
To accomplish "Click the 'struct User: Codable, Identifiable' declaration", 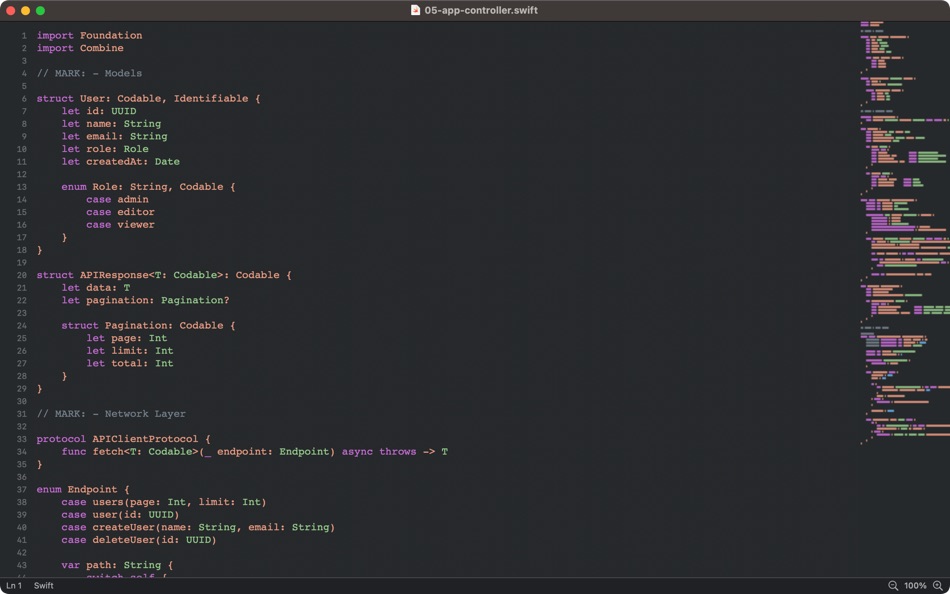I will [x=148, y=98].
